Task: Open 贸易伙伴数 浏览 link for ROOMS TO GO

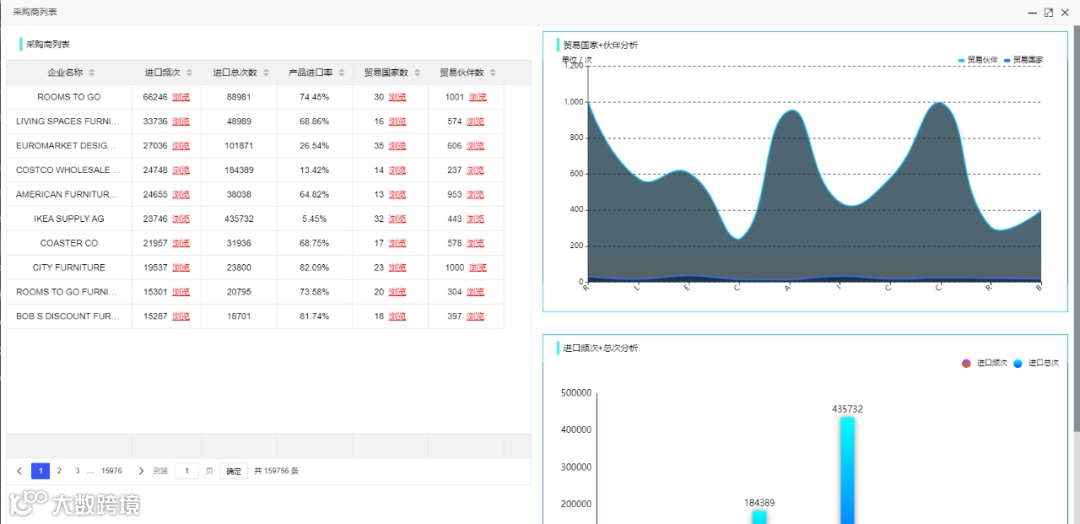Action: [478, 97]
